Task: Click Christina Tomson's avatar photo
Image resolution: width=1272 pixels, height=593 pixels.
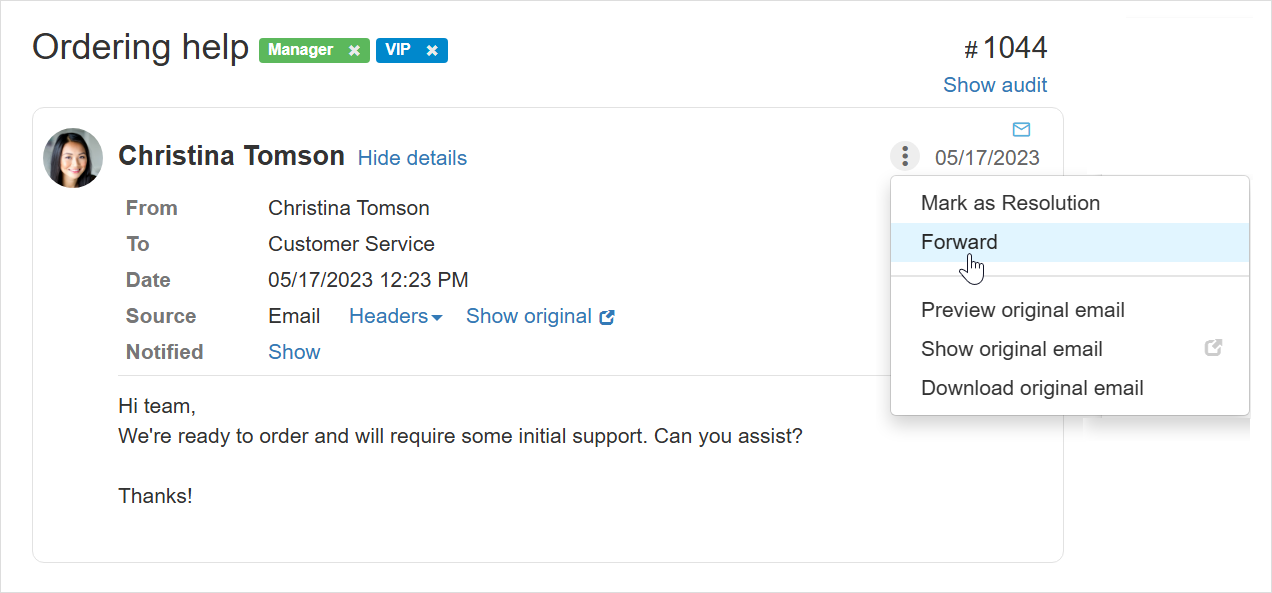Action: pyautogui.click(x=73, y=158)
